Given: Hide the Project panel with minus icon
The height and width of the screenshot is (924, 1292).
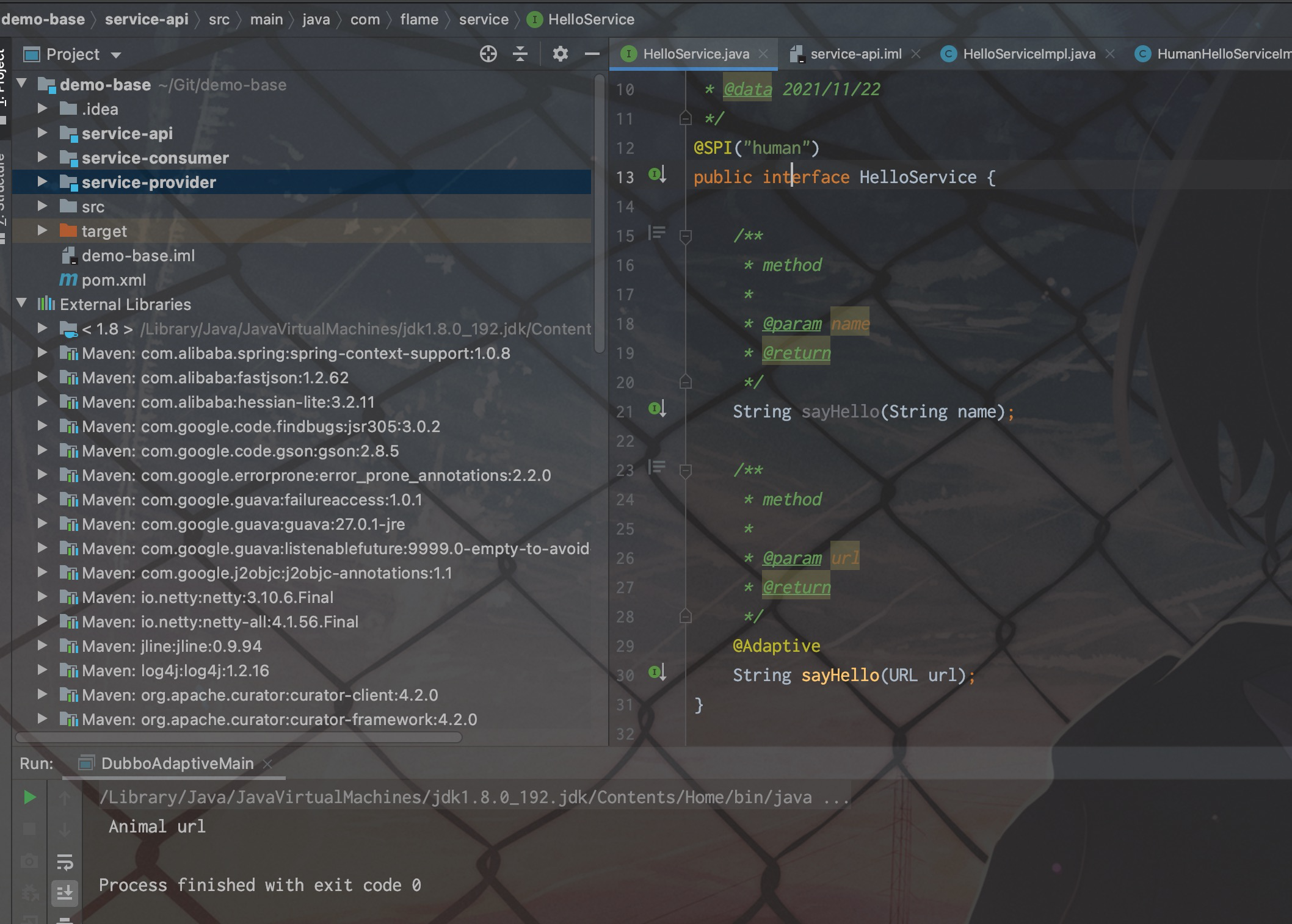Looking at the screenshot, I should point(592,54).
